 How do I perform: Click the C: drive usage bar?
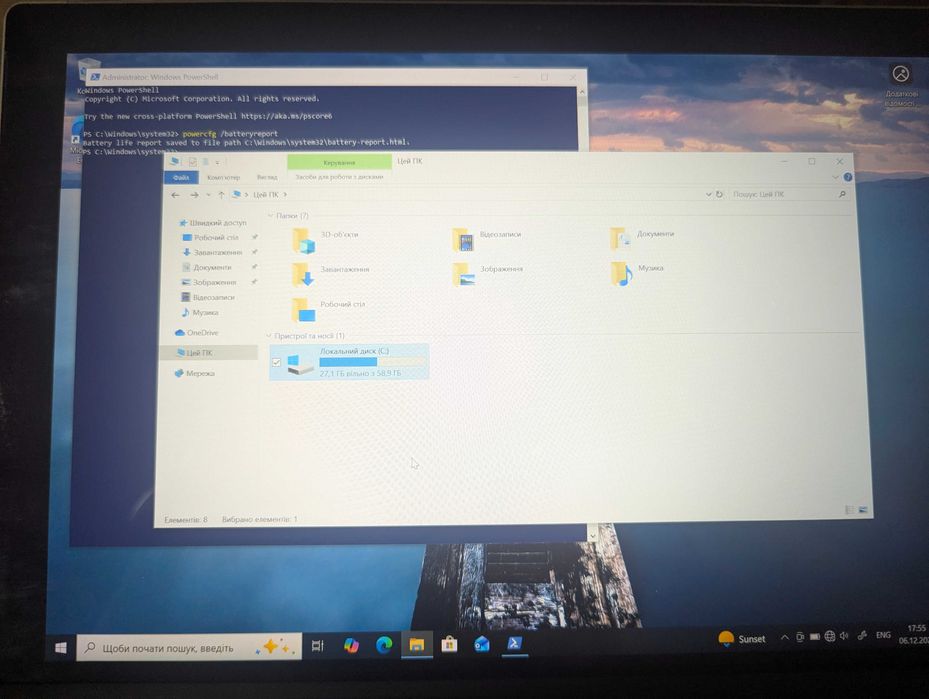point(373,362)
